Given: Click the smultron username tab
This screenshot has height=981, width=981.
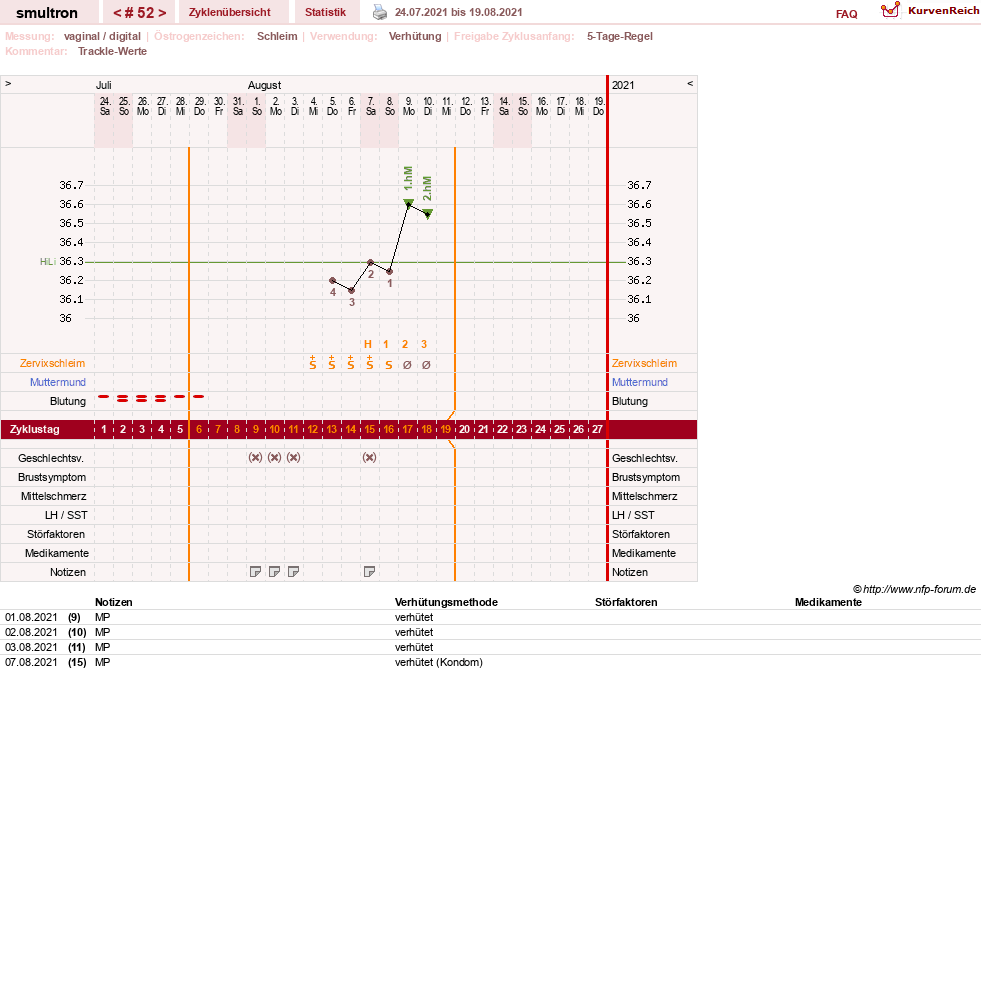Looking at the screenshot, I should [47, 13].
